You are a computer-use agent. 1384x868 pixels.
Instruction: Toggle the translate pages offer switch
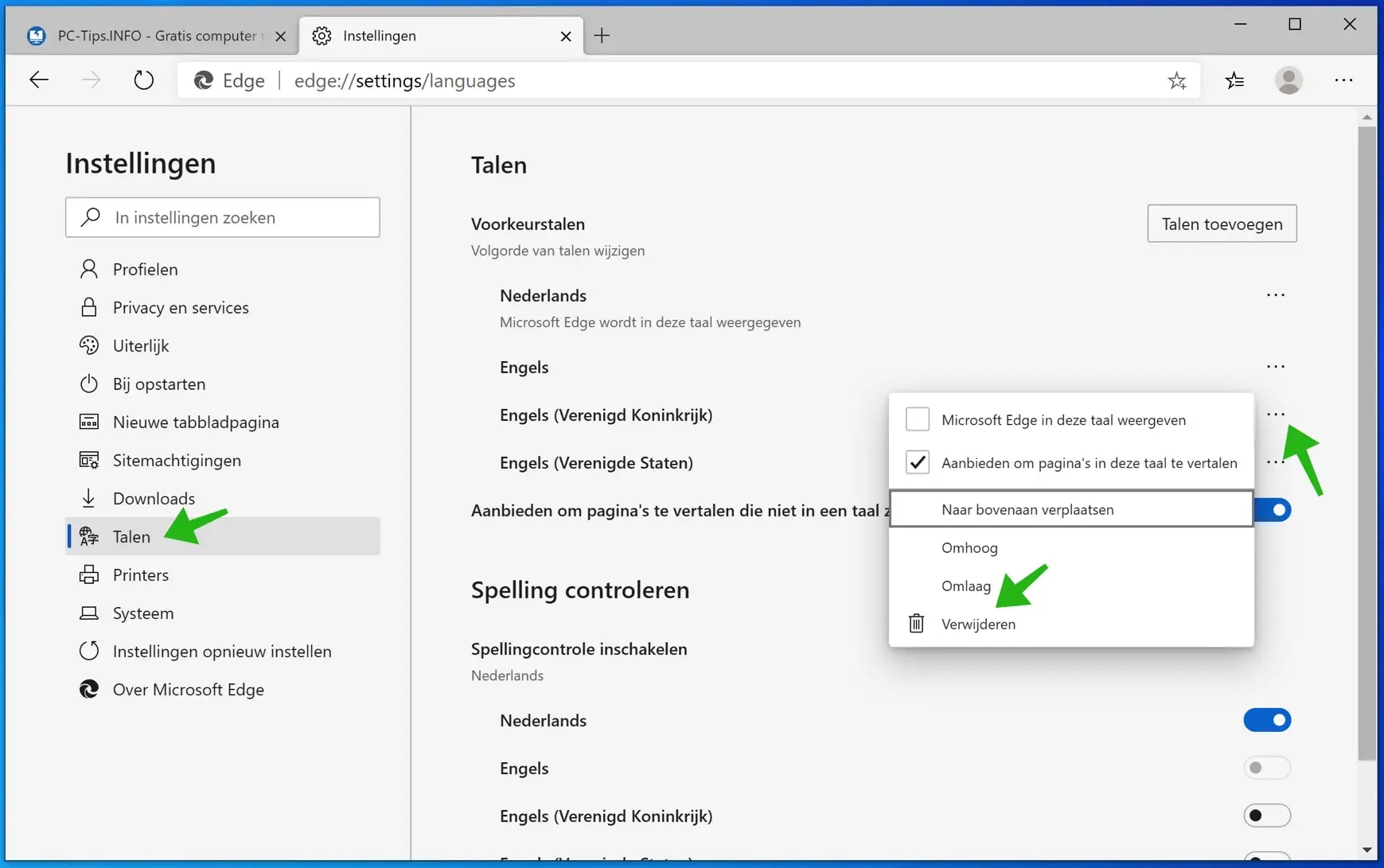(x=1273, y=510)
